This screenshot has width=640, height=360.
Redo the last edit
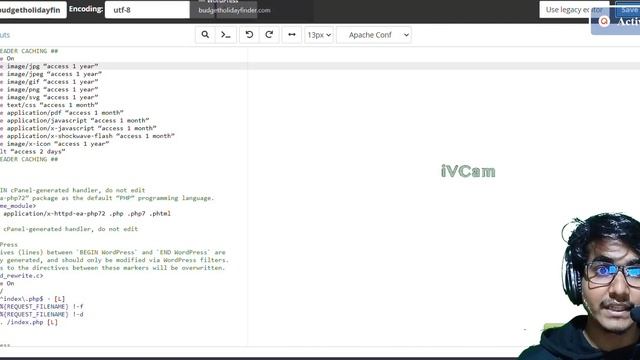click(x=269, y=35)
